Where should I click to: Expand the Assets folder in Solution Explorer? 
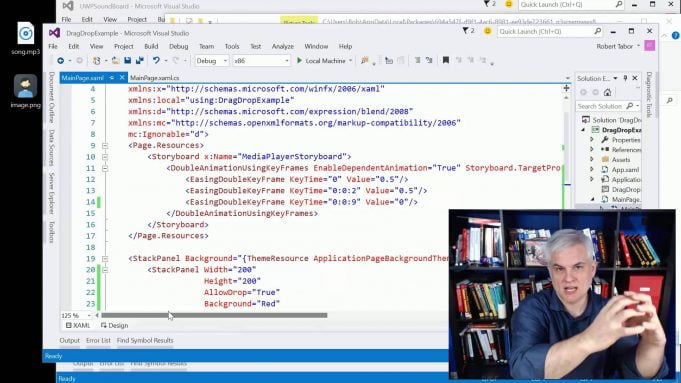[x=592, y=159]
